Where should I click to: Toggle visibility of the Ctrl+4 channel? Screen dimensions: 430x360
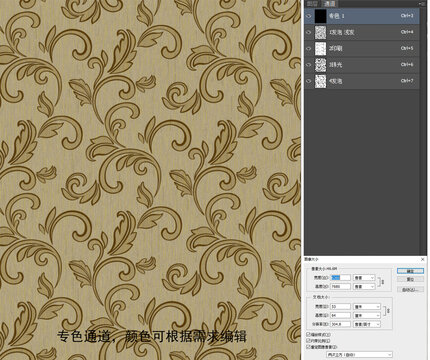pos(309,32)
